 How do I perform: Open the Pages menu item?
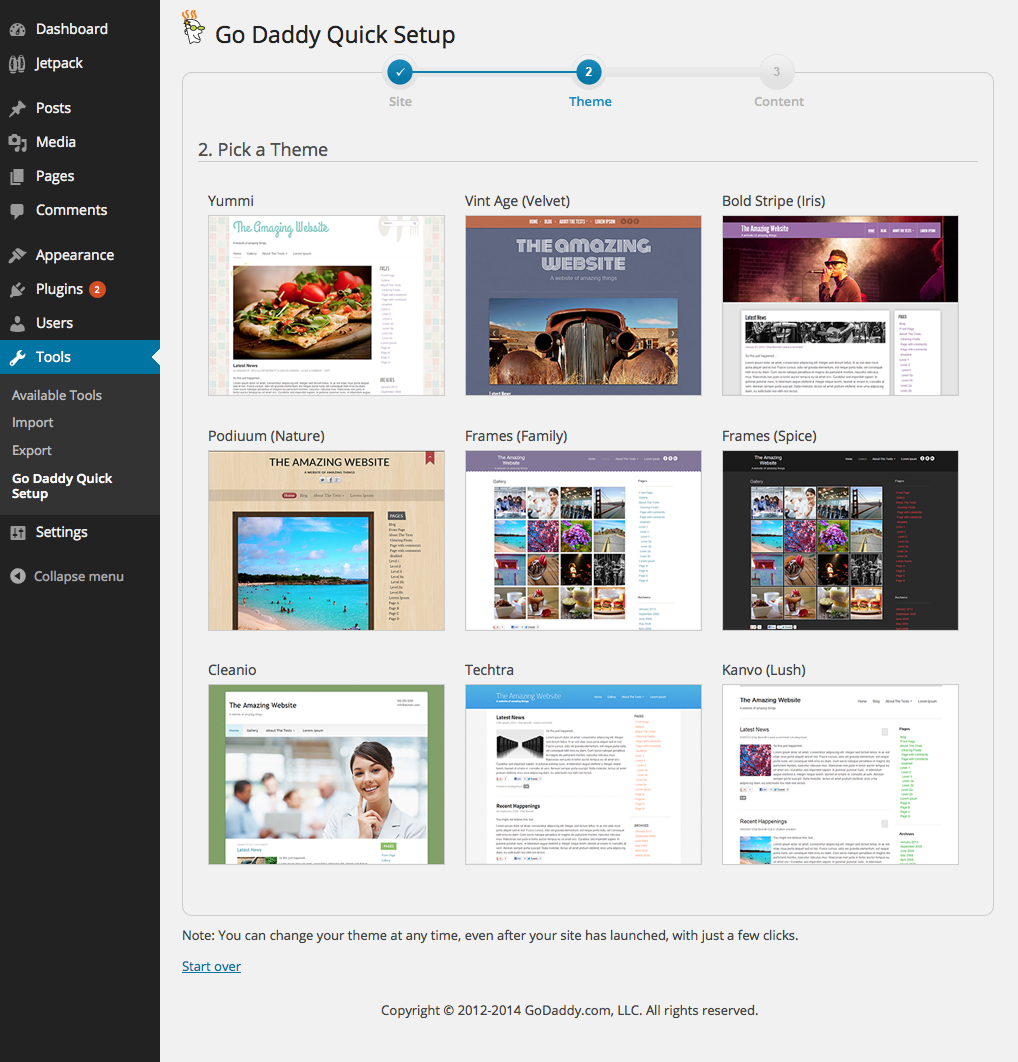55,176
